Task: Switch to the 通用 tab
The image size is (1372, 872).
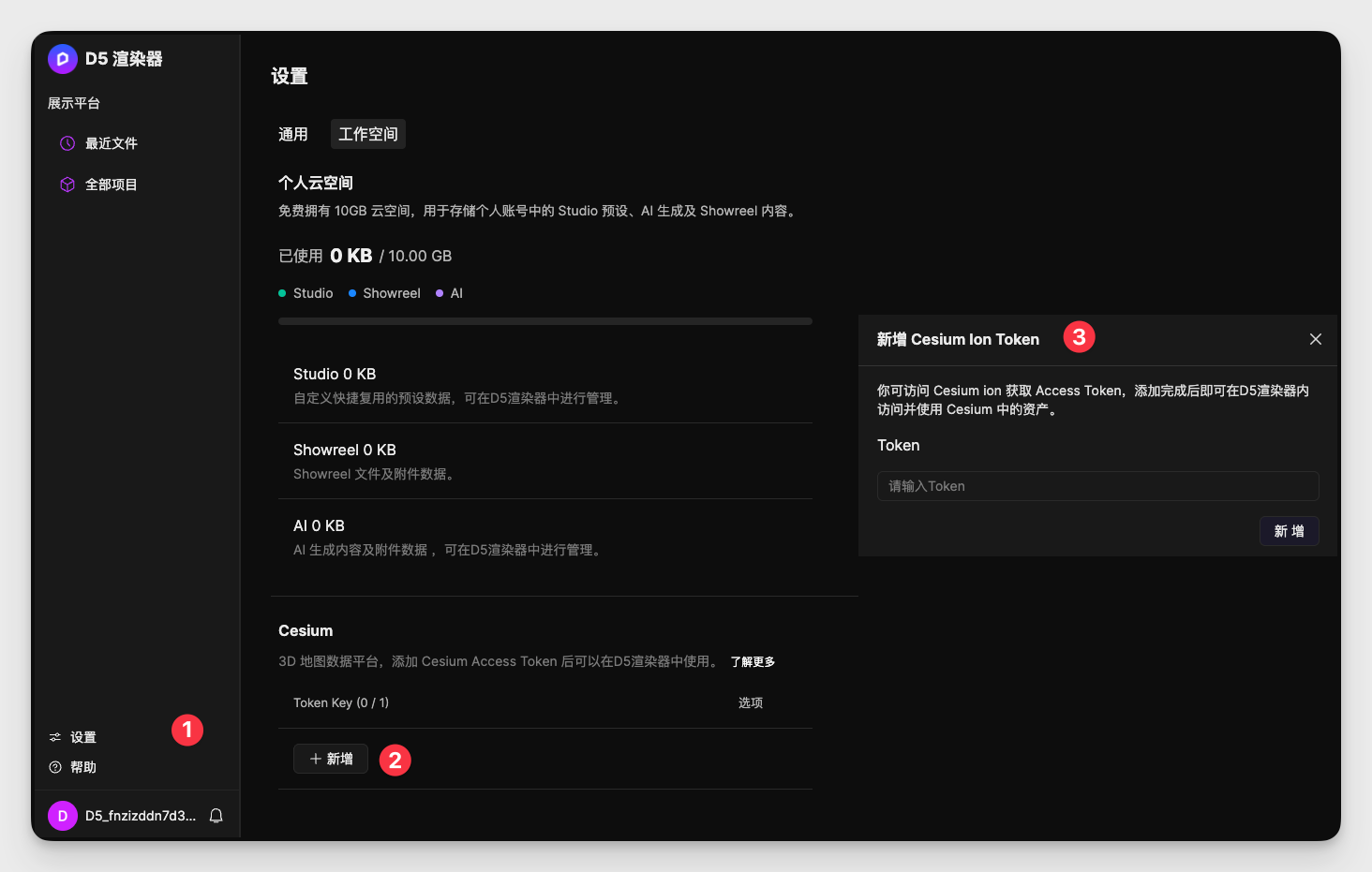Action: tap(293, 134)
